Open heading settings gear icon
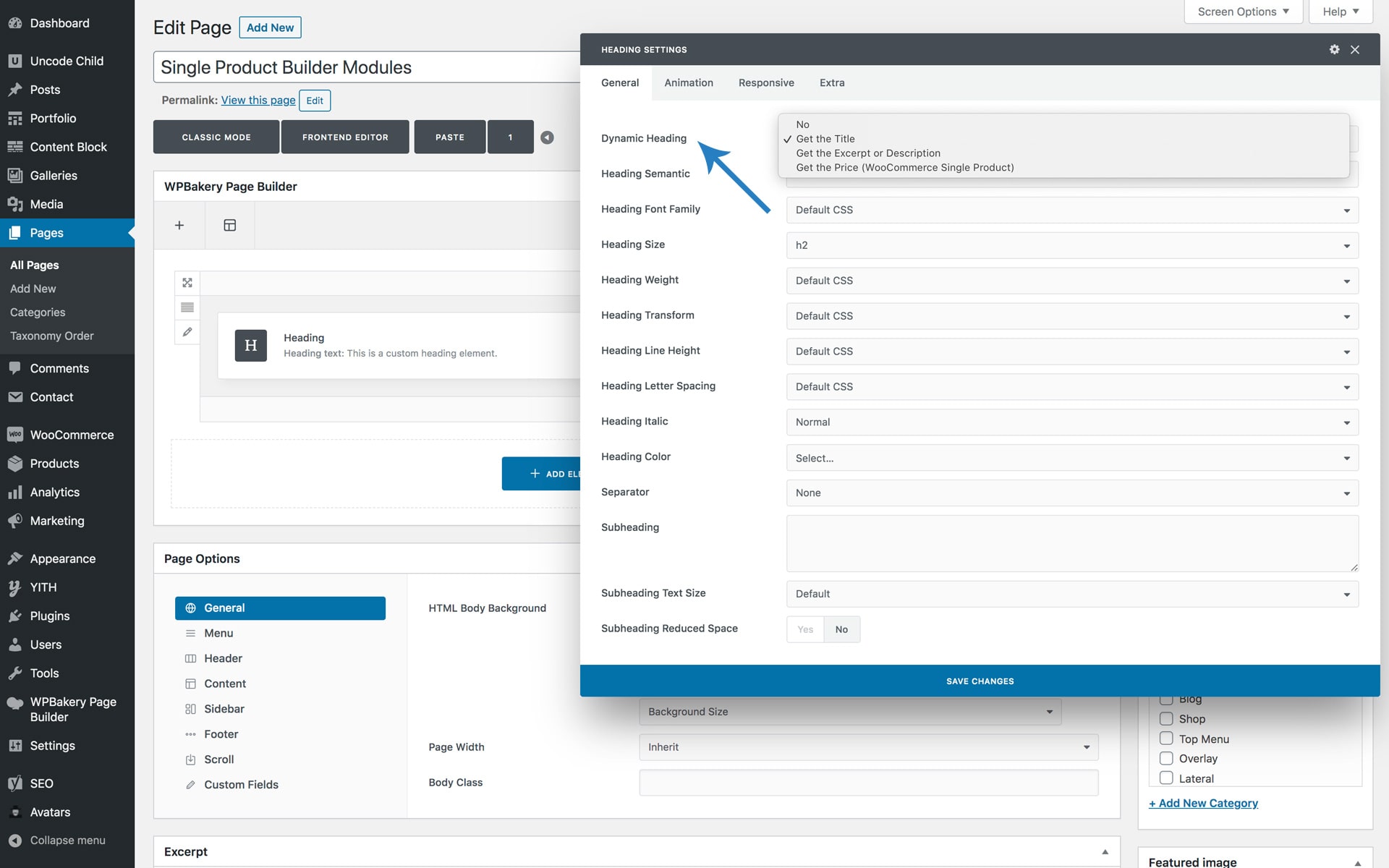The image size is (1389, 868). [1334, 49]
